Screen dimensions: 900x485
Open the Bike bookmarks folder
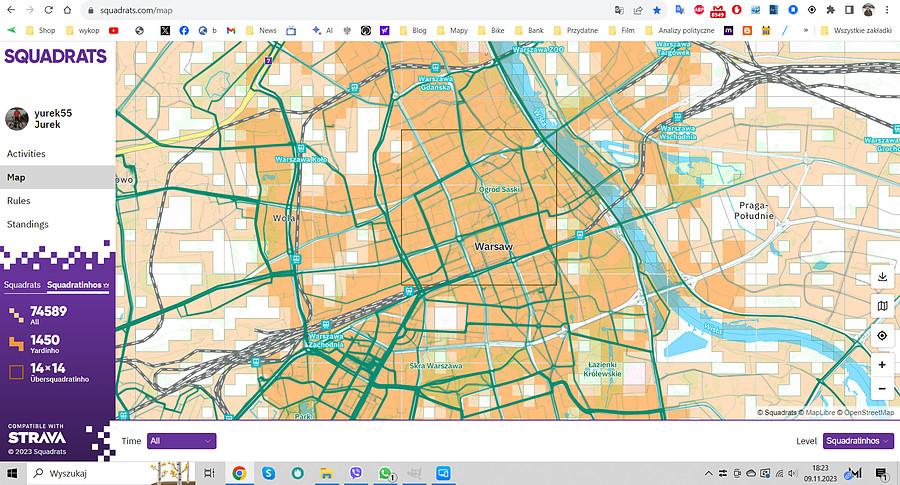(x=491, y=30)
